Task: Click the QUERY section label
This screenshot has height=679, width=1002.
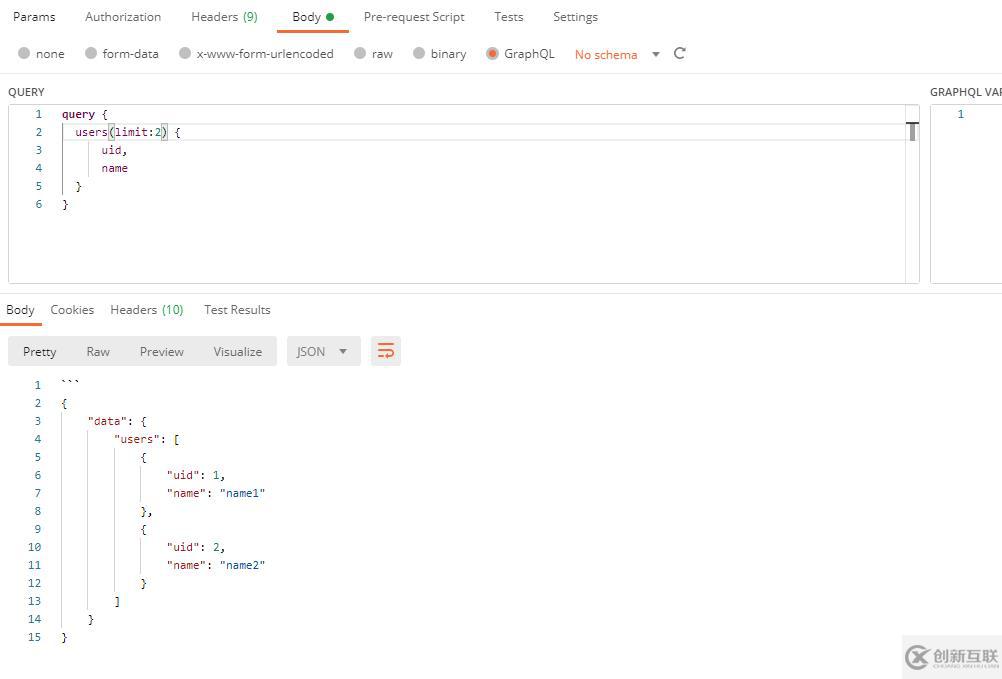Action: click(x=26, y=92)
